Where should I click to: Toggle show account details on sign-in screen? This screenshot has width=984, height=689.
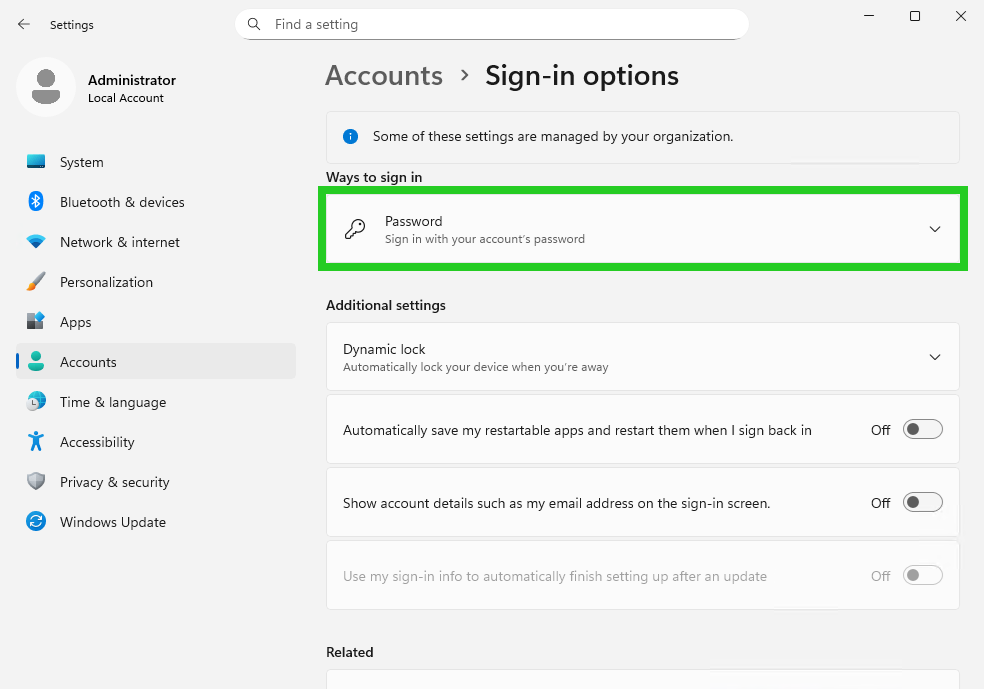[x=921, y=502]
